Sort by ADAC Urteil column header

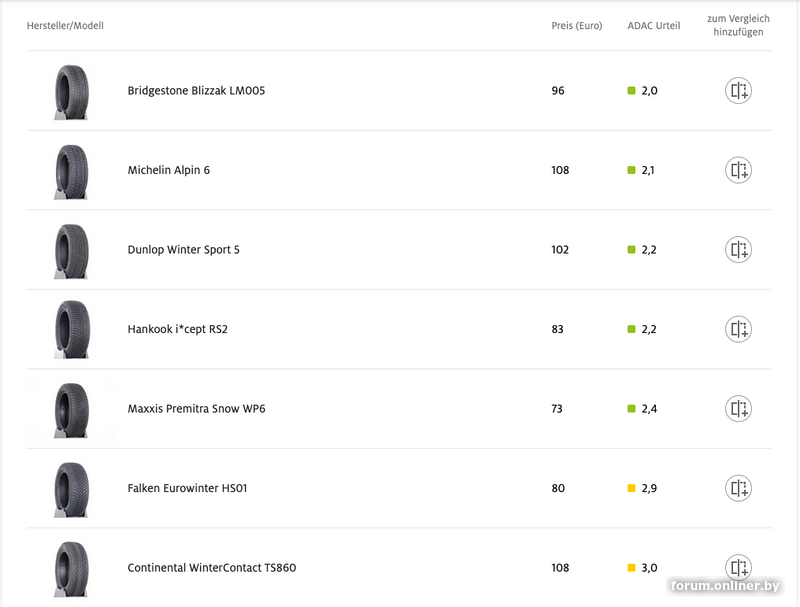pos(654,26)
